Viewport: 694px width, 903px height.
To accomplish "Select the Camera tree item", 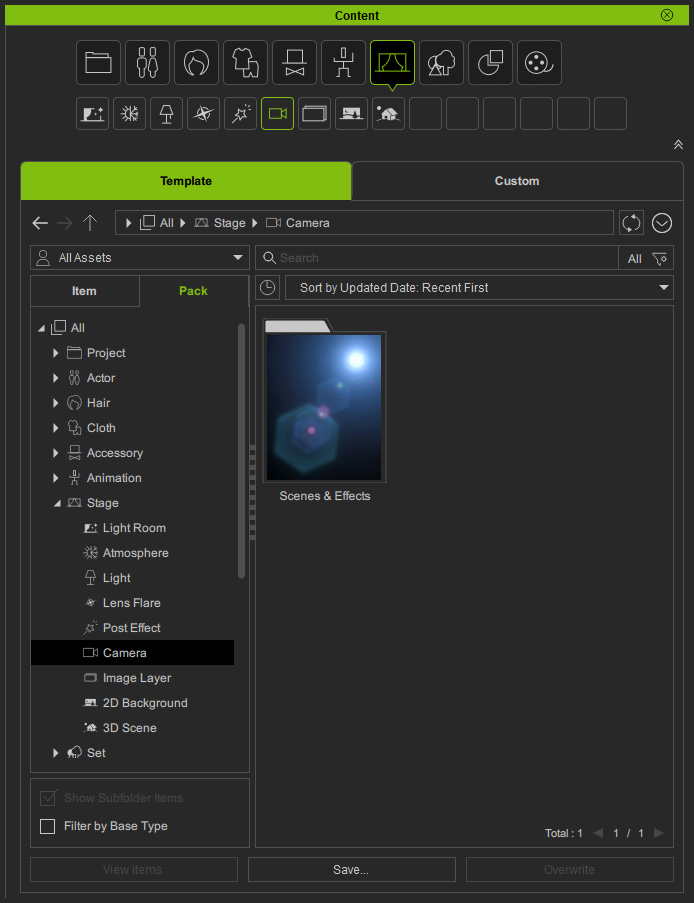I will [x=132, y=653].
